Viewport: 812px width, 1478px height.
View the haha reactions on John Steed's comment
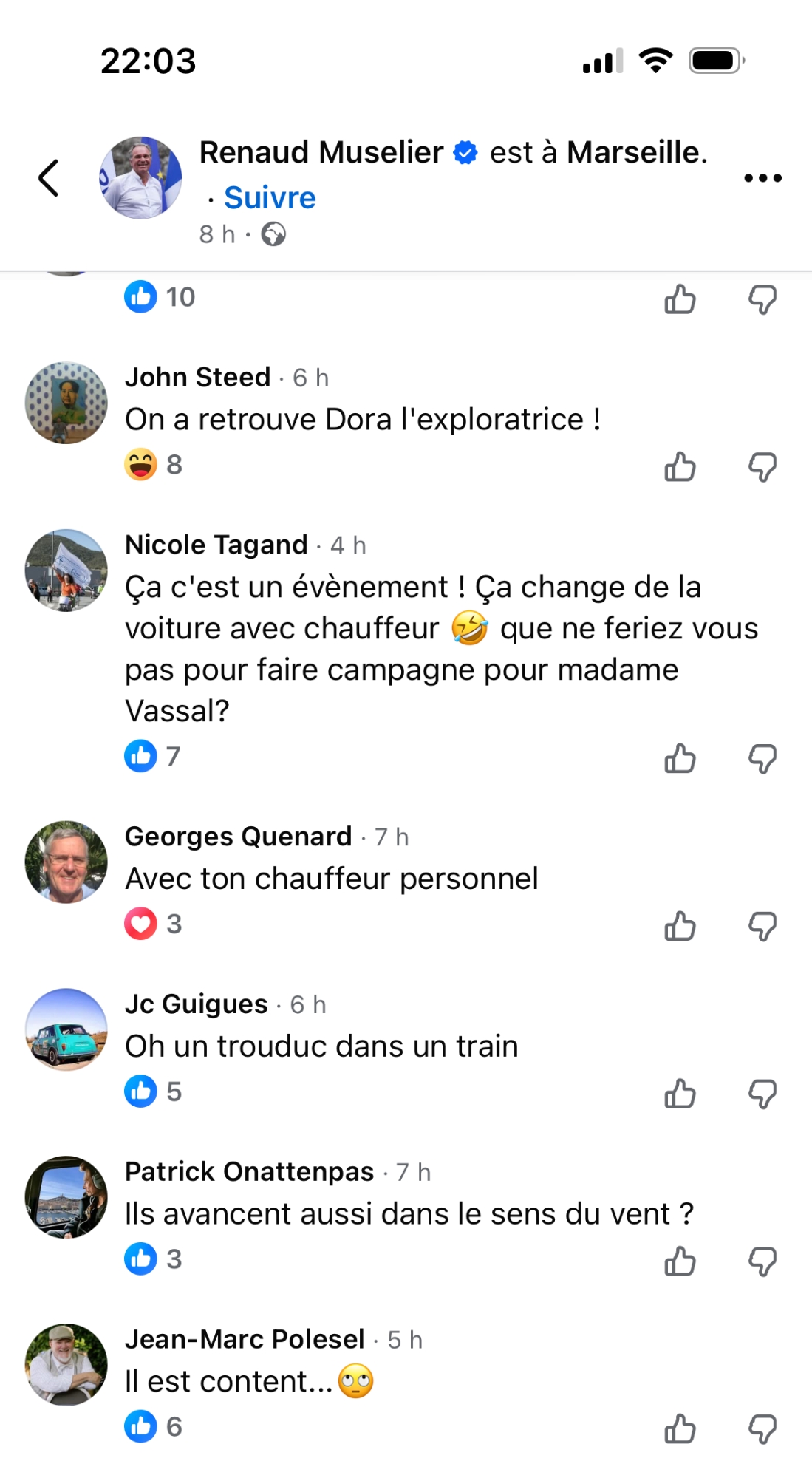pyautogui.click(x=153, y=465)
